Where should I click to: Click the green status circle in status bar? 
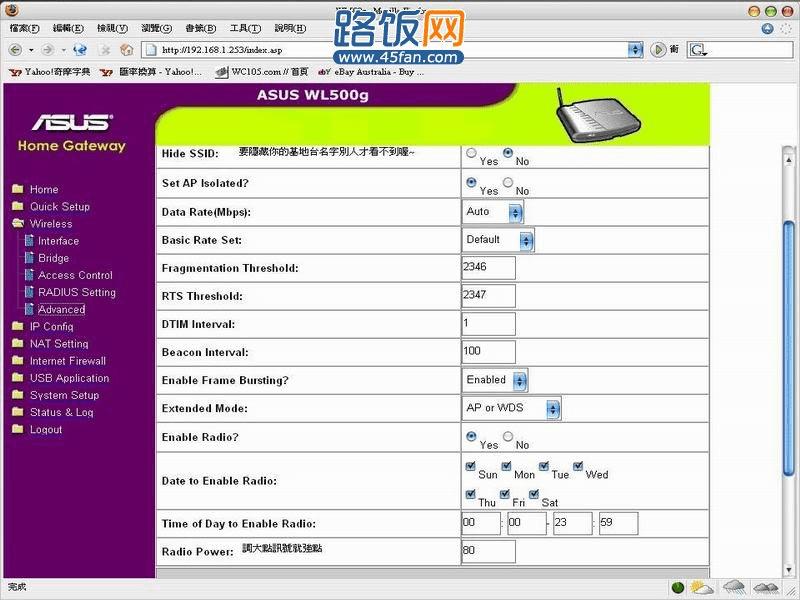[678, 587]
